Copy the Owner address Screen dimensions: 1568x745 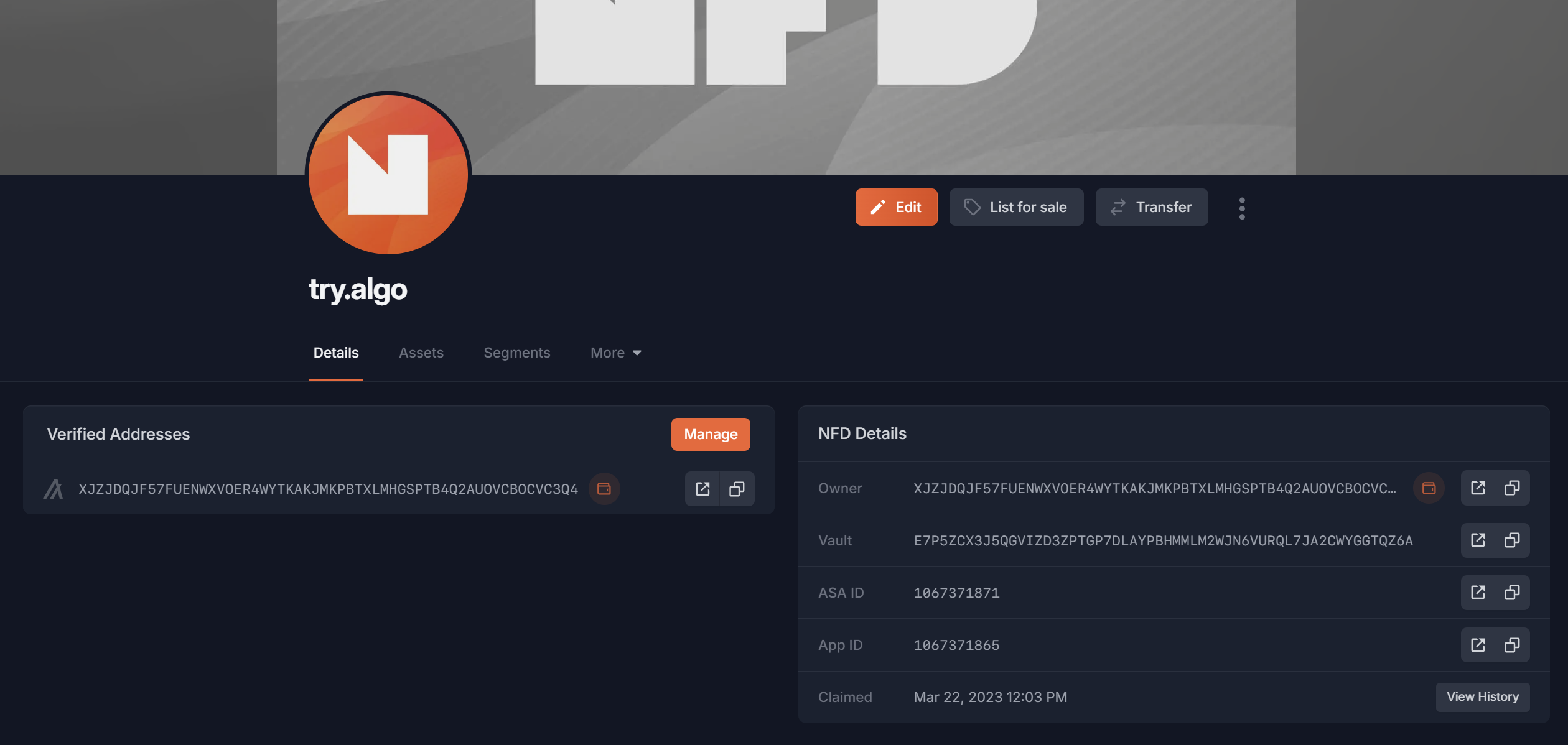(x=1512, y=488)
